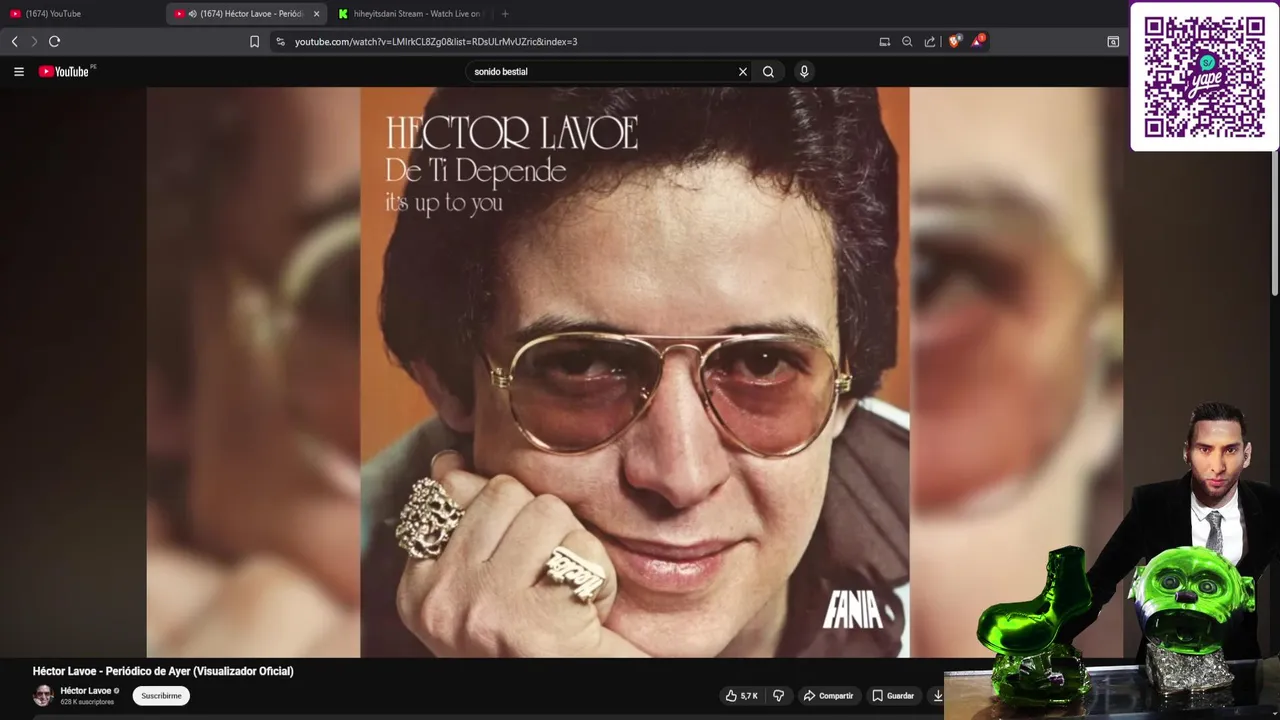Toggle browser sidebar panel icon
This screenshot has width=1280, height=720.
[x=1113, y=41]
